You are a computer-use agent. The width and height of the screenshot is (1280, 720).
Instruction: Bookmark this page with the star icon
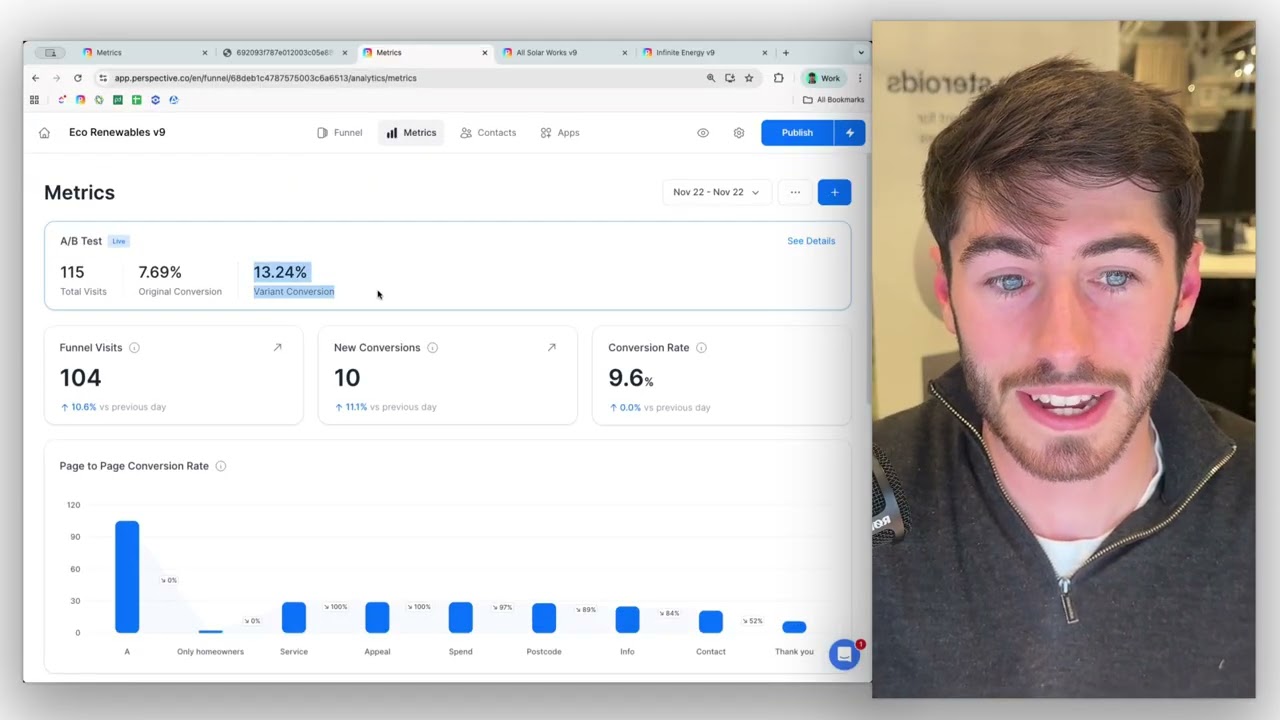[x=749, y=78]
